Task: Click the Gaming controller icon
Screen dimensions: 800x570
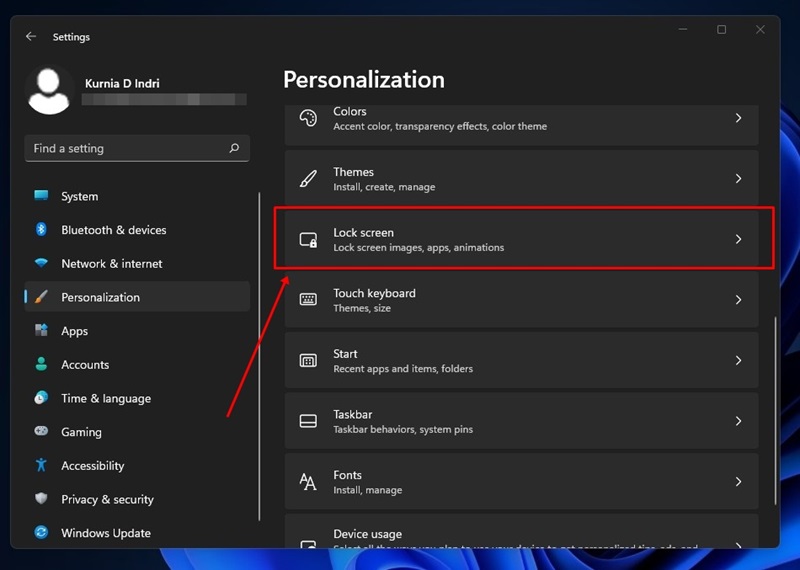Action: point(41,431)
